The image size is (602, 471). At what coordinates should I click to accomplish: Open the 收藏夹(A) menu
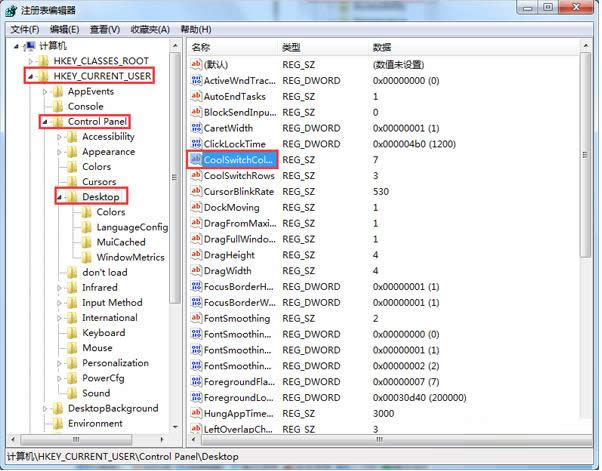(150, 30)
